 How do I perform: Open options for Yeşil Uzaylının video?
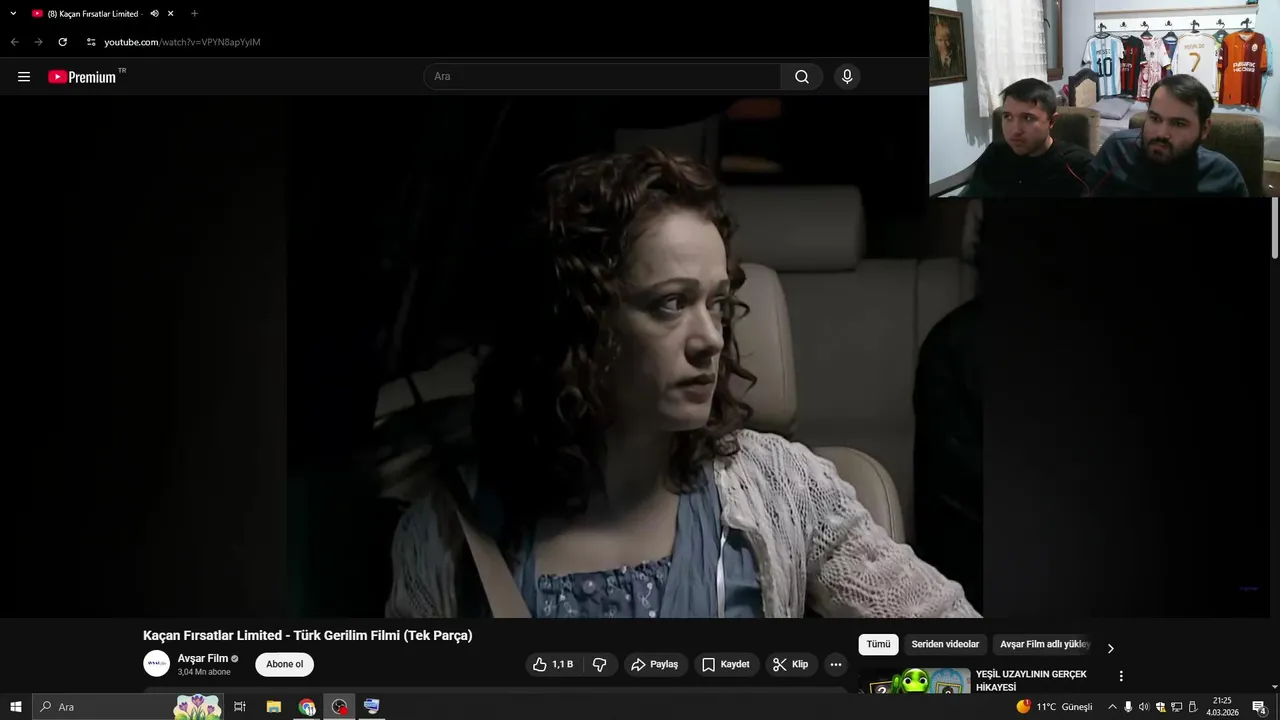click(x=1121, y=677)
